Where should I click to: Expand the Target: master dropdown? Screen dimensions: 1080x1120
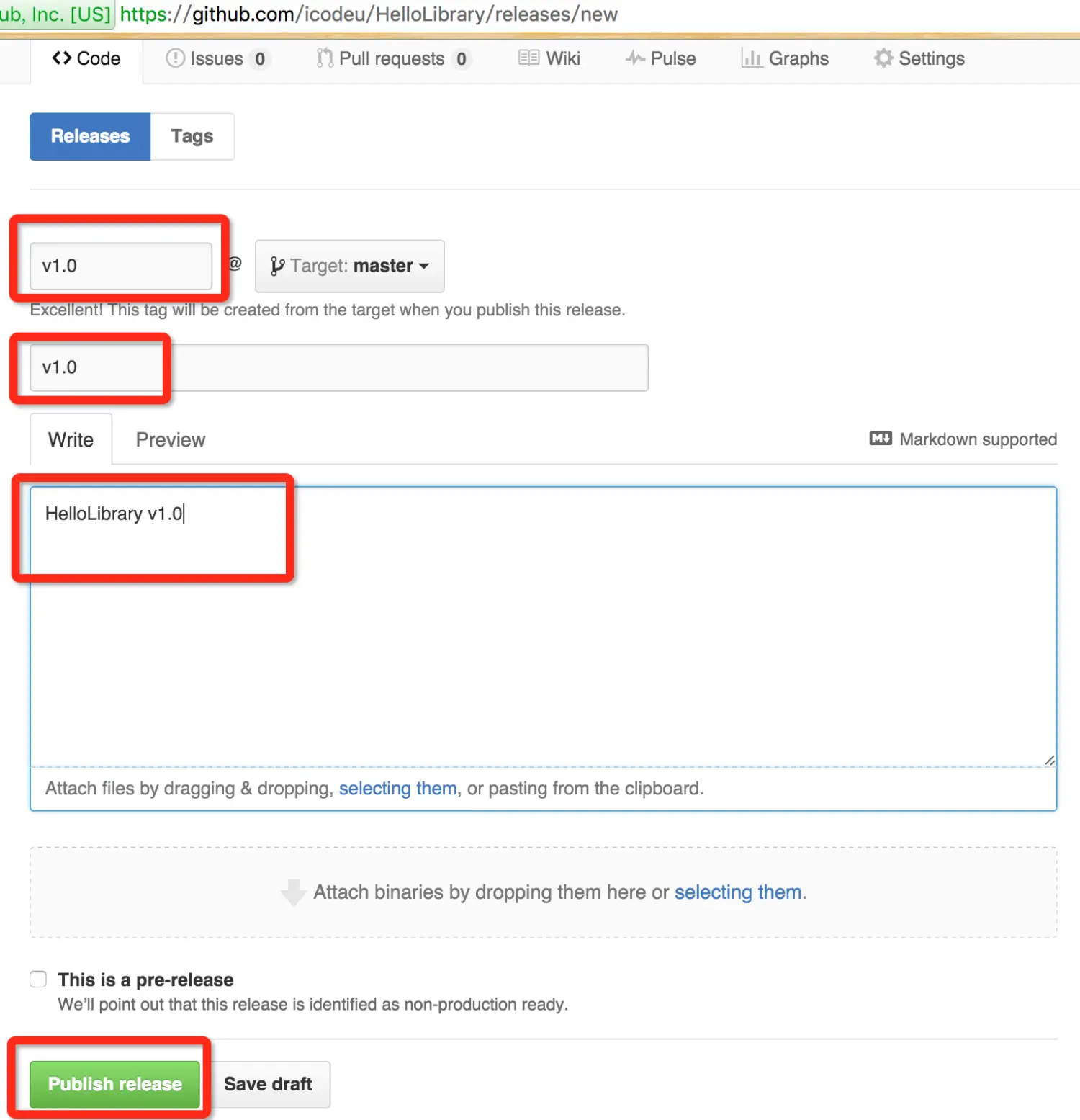pos(350,266)
